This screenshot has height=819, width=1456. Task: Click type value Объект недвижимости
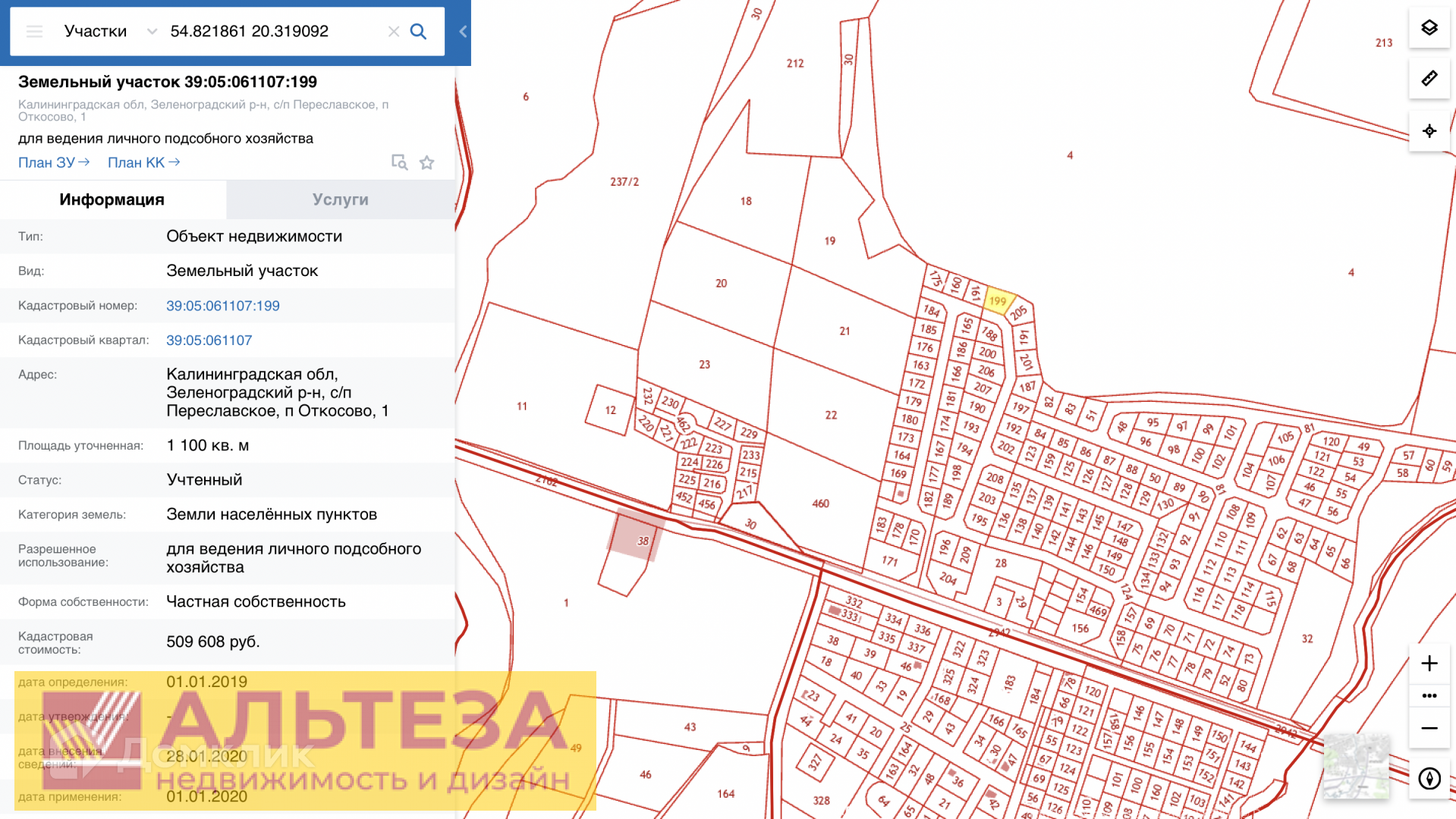click(254, 237)
